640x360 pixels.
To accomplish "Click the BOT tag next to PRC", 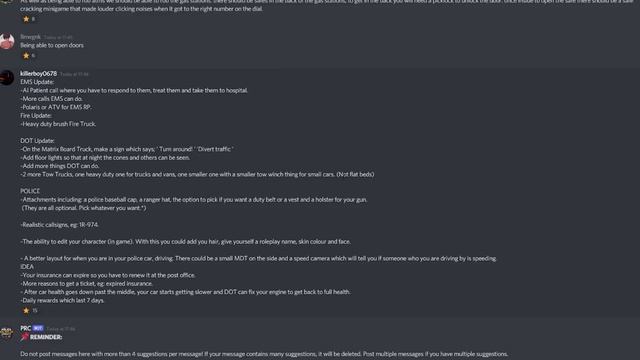I will [x=38, y=328].
